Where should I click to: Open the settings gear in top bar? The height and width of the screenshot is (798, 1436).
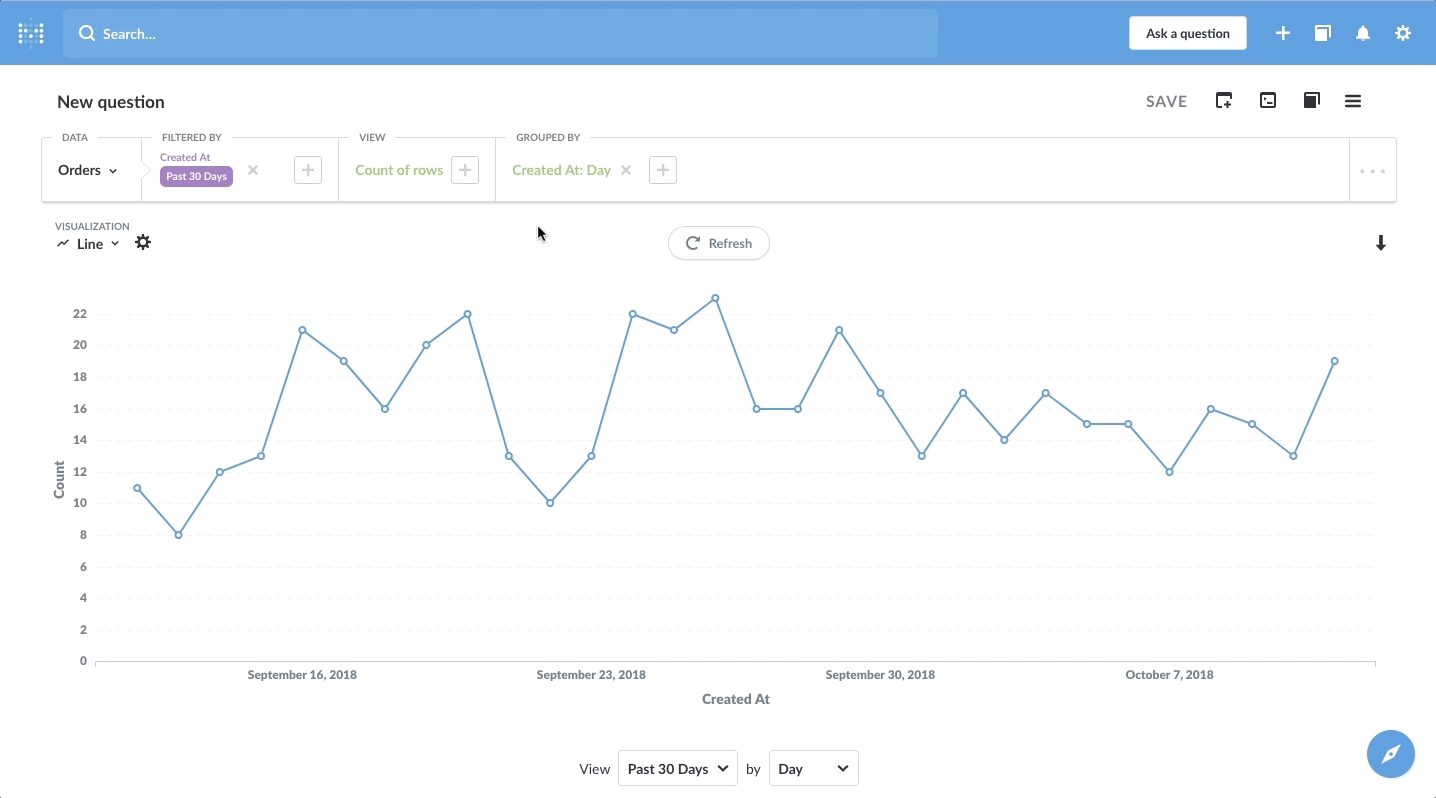tap(1403, 33)
